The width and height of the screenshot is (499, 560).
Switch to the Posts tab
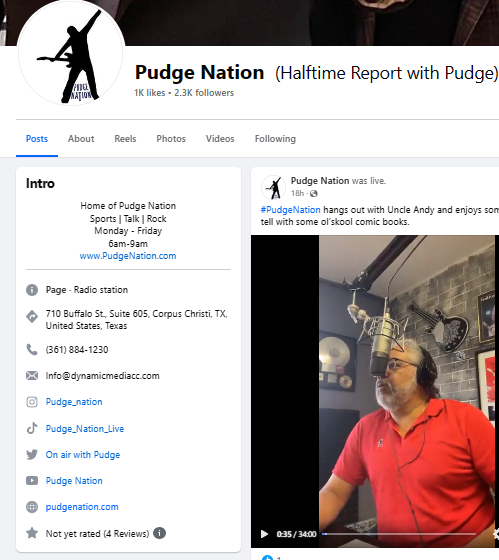point(37,139)
